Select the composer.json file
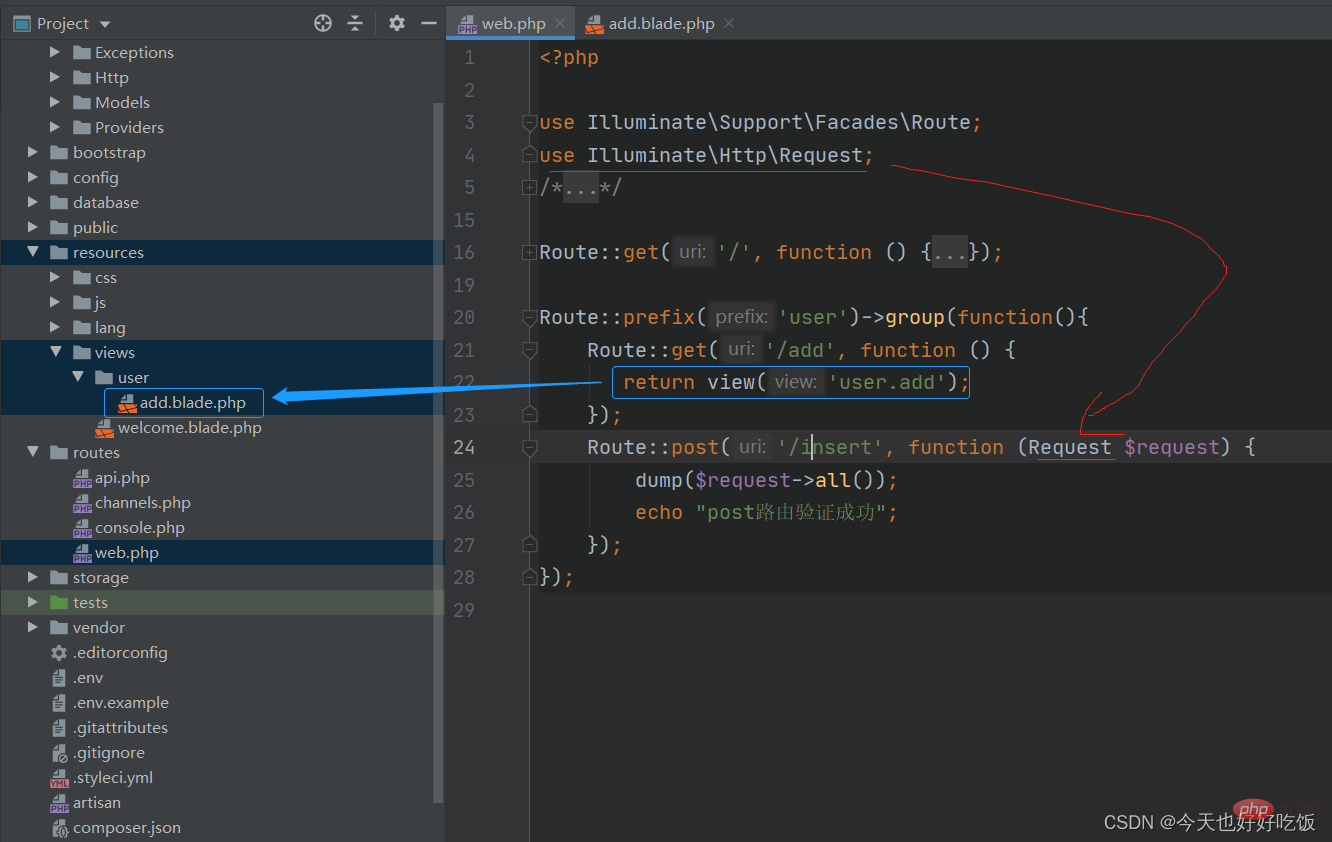Image resolution: width=1332 pixels, height=842 pixels. 126,827
